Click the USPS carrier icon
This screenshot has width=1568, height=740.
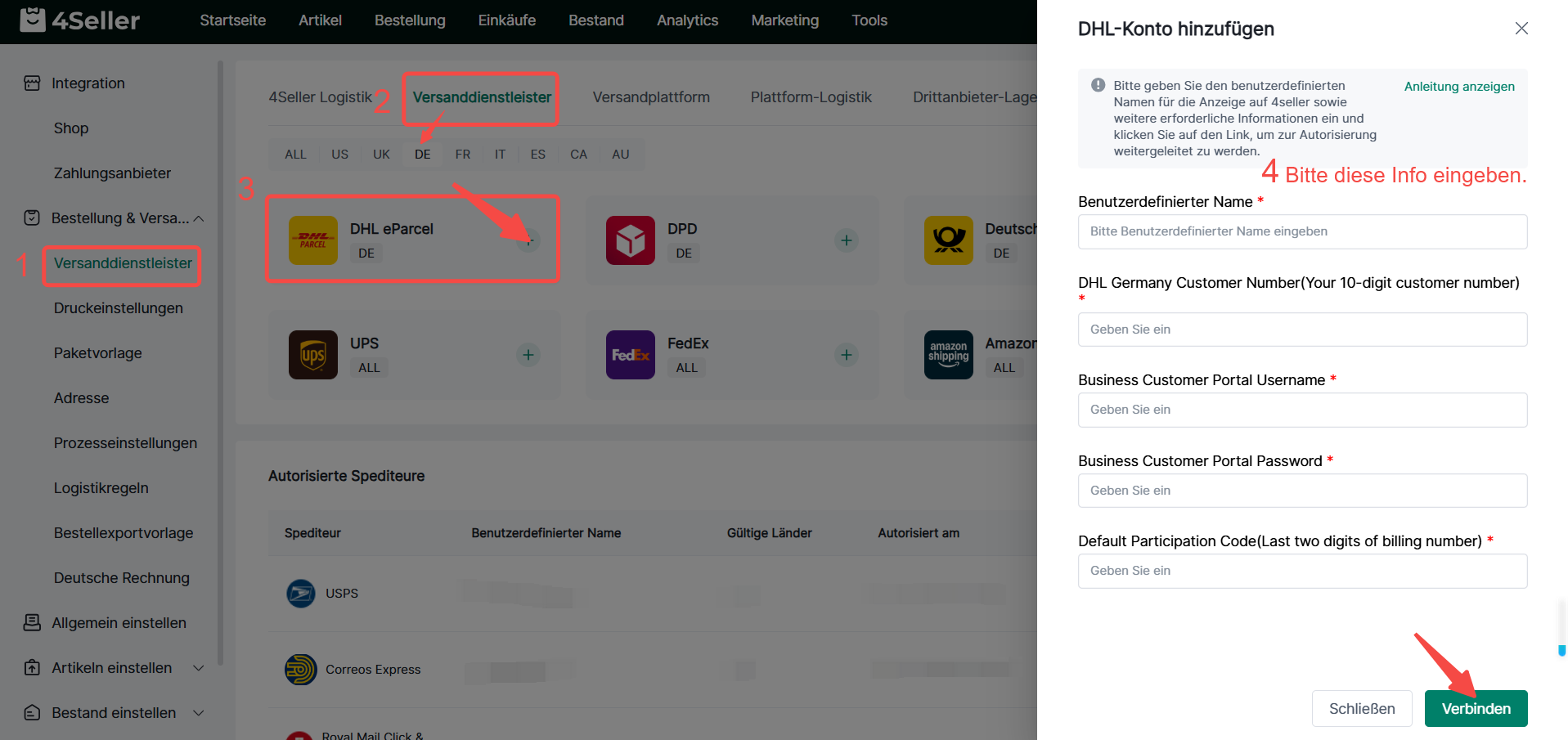tap(300, 594)
